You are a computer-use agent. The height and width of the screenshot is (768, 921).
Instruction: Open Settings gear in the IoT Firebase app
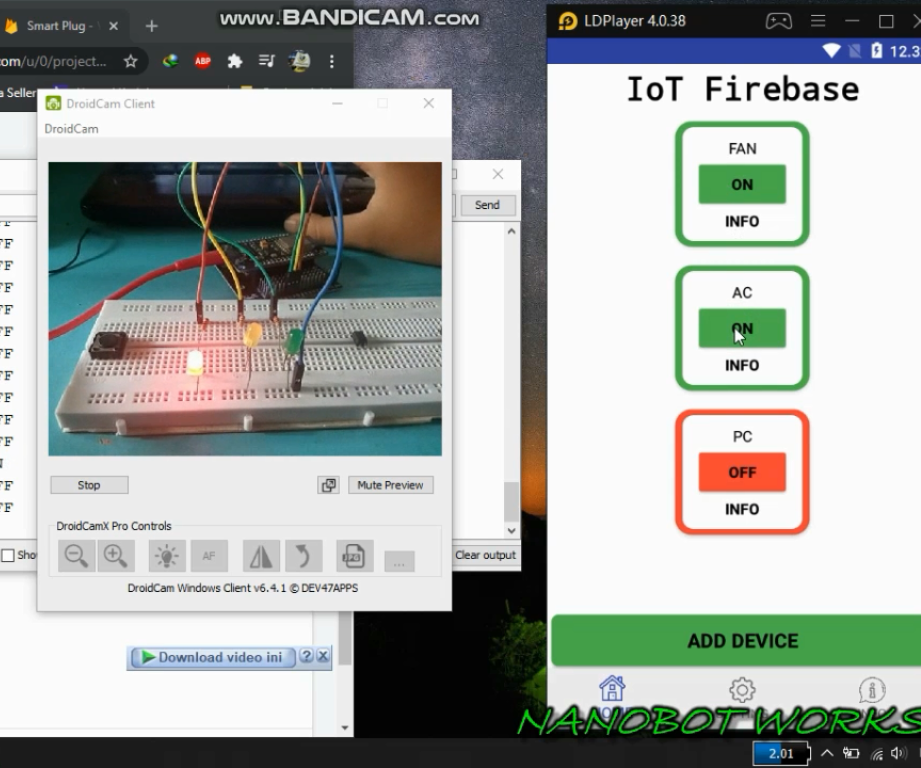741,689
